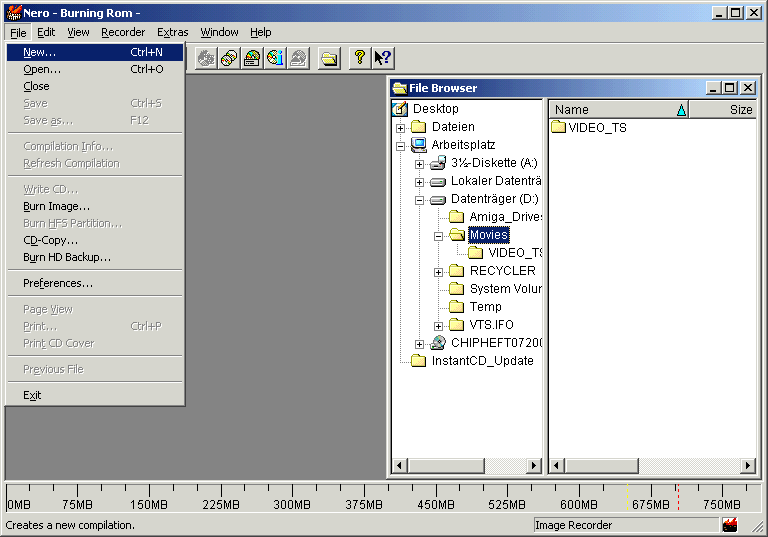Screen dimensions: 768x537
Task: Open CD Info via the disc-with-i icon
Action: click(x=275, y=58)
